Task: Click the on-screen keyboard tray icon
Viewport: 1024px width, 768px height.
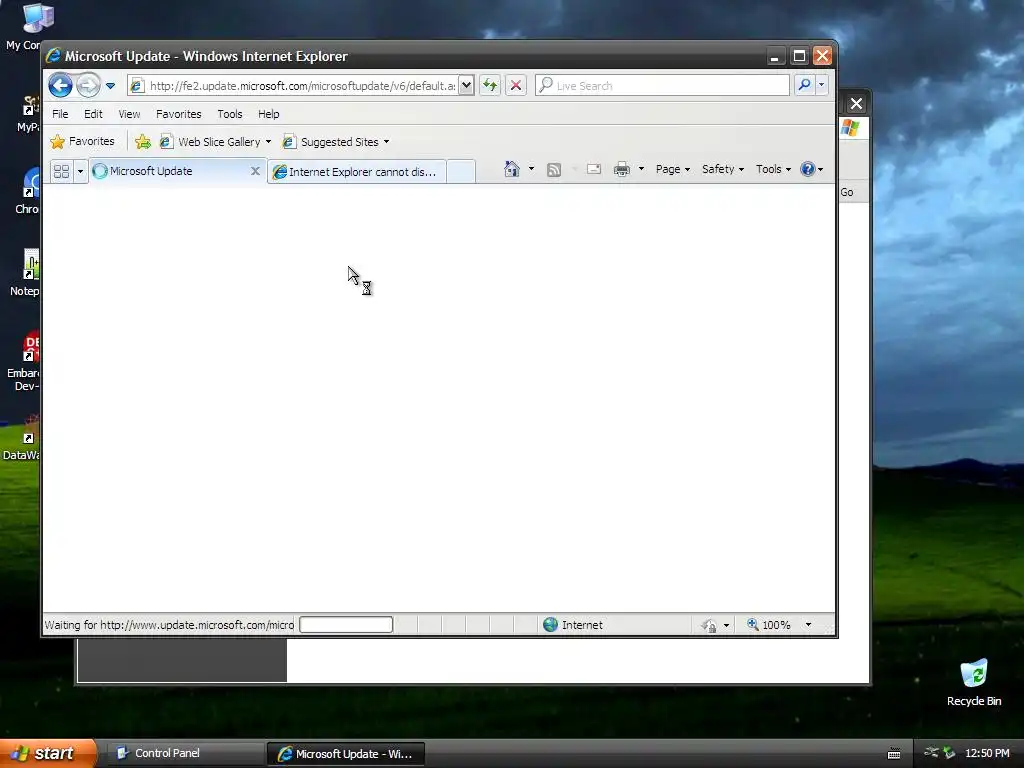Action: (x=894, y=754)
